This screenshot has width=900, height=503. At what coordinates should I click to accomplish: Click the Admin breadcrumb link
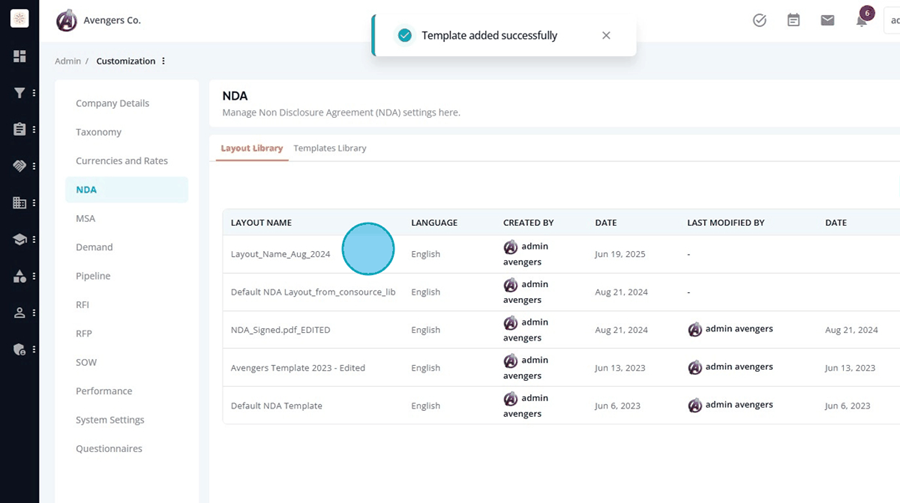click(x=68, y=61)
